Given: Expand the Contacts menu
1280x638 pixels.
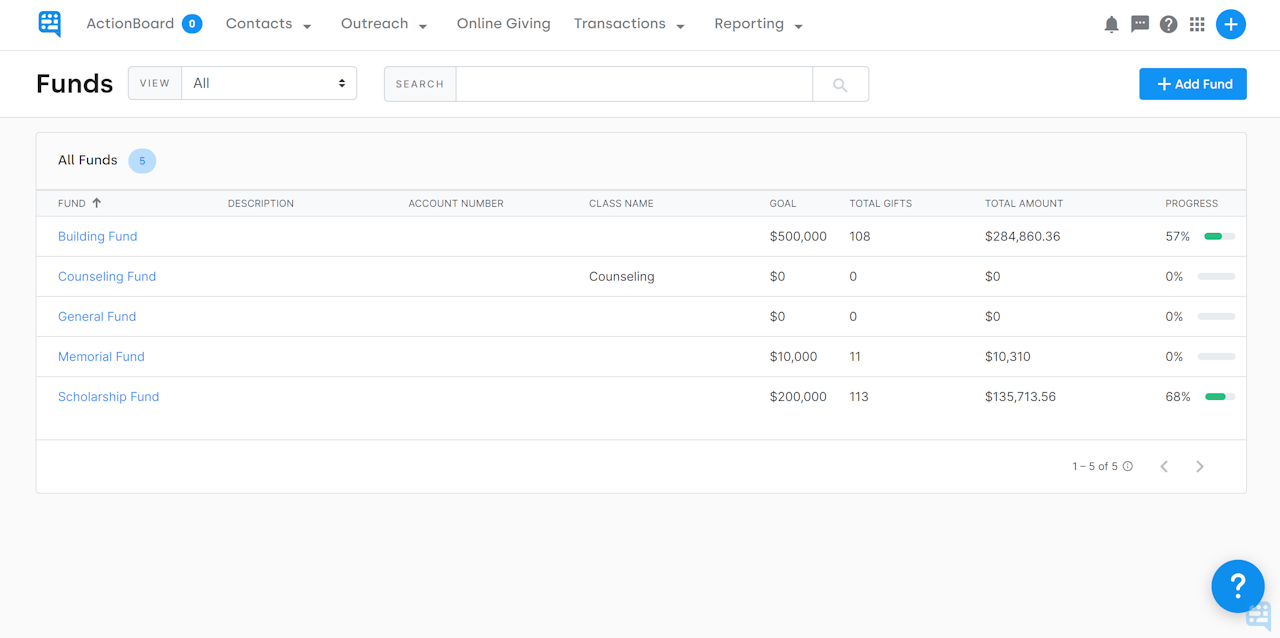Looking at the screenshot, I should 268,24.
